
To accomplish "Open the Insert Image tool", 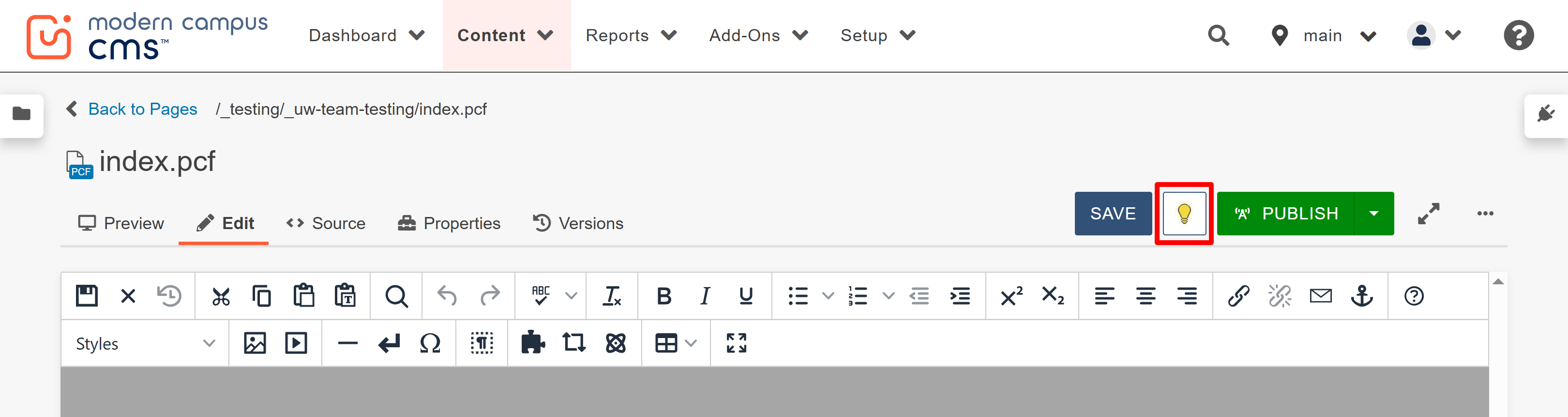I will [255, 343].
